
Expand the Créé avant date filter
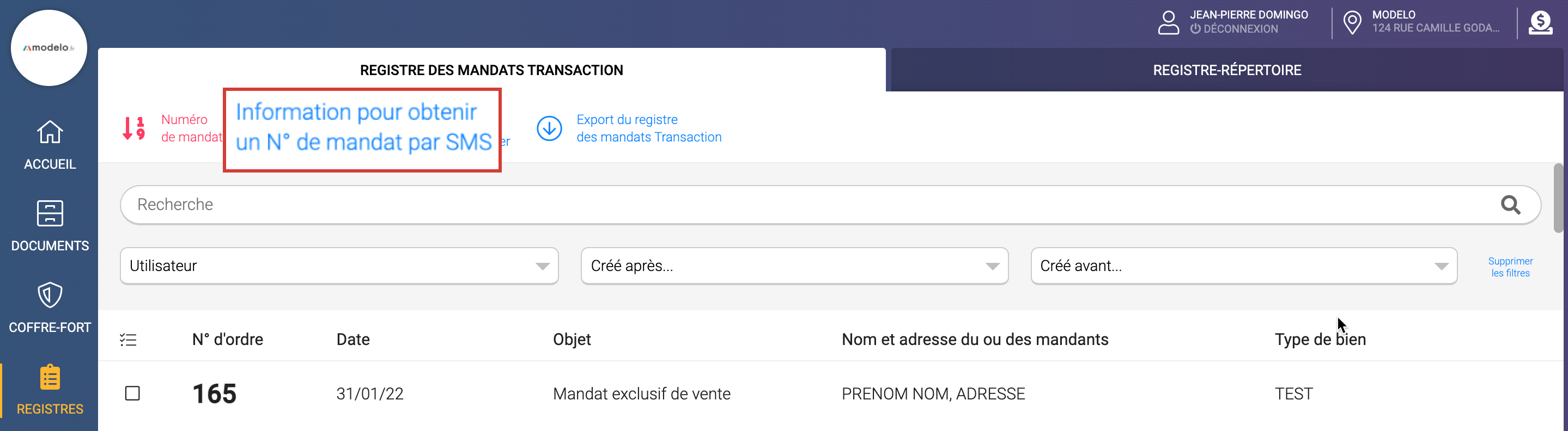[1244, 266]
